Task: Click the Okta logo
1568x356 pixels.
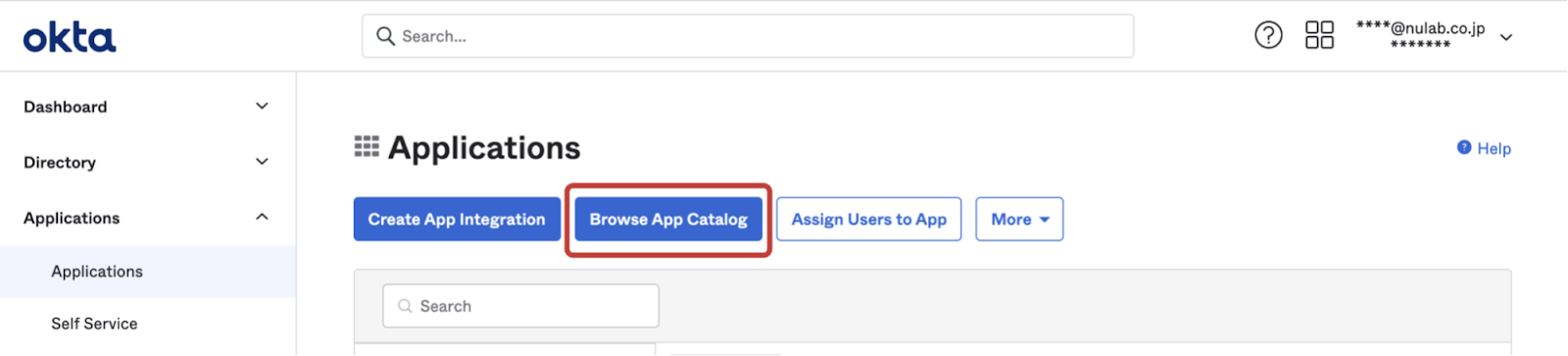Action: pos(70,38)
